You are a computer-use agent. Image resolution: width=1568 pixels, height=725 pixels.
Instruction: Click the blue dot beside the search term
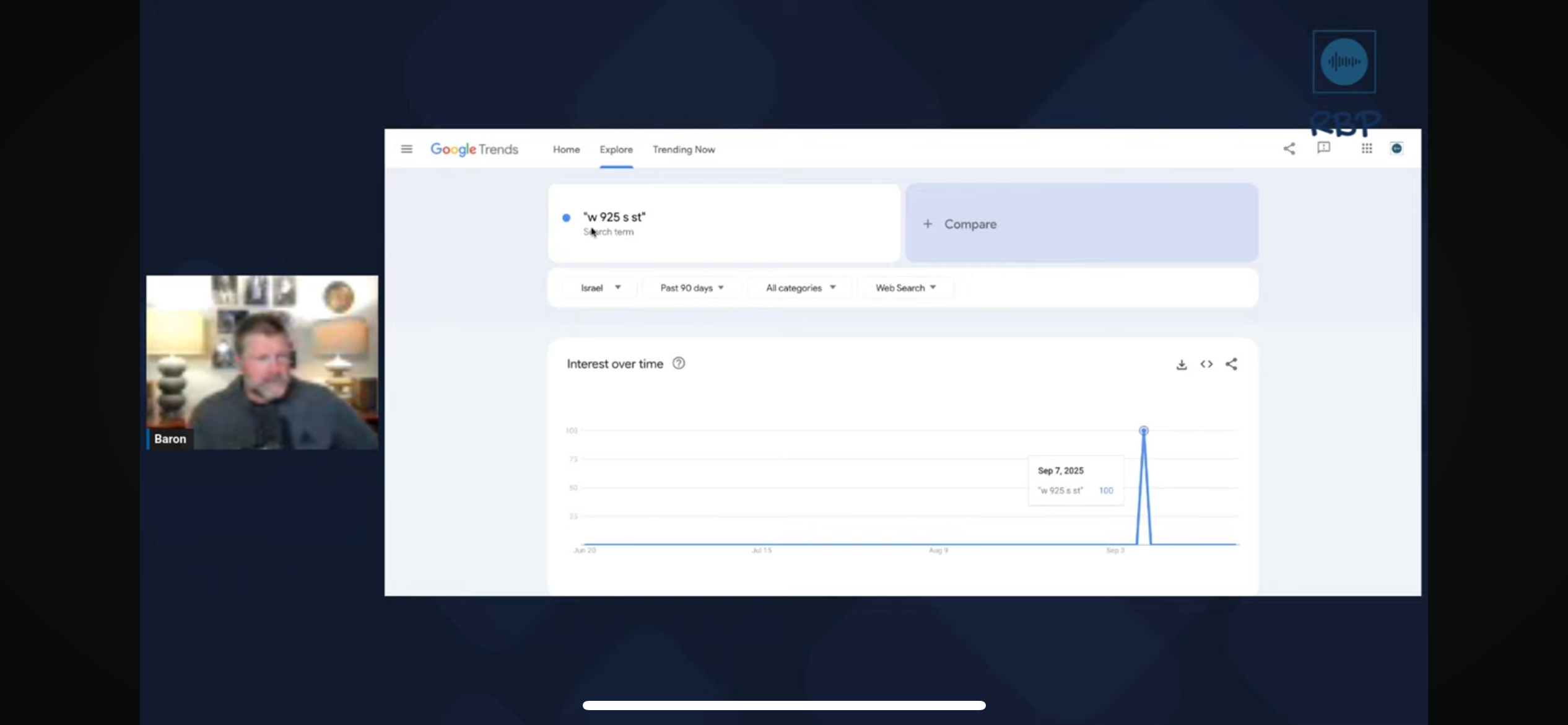[566, 217]
